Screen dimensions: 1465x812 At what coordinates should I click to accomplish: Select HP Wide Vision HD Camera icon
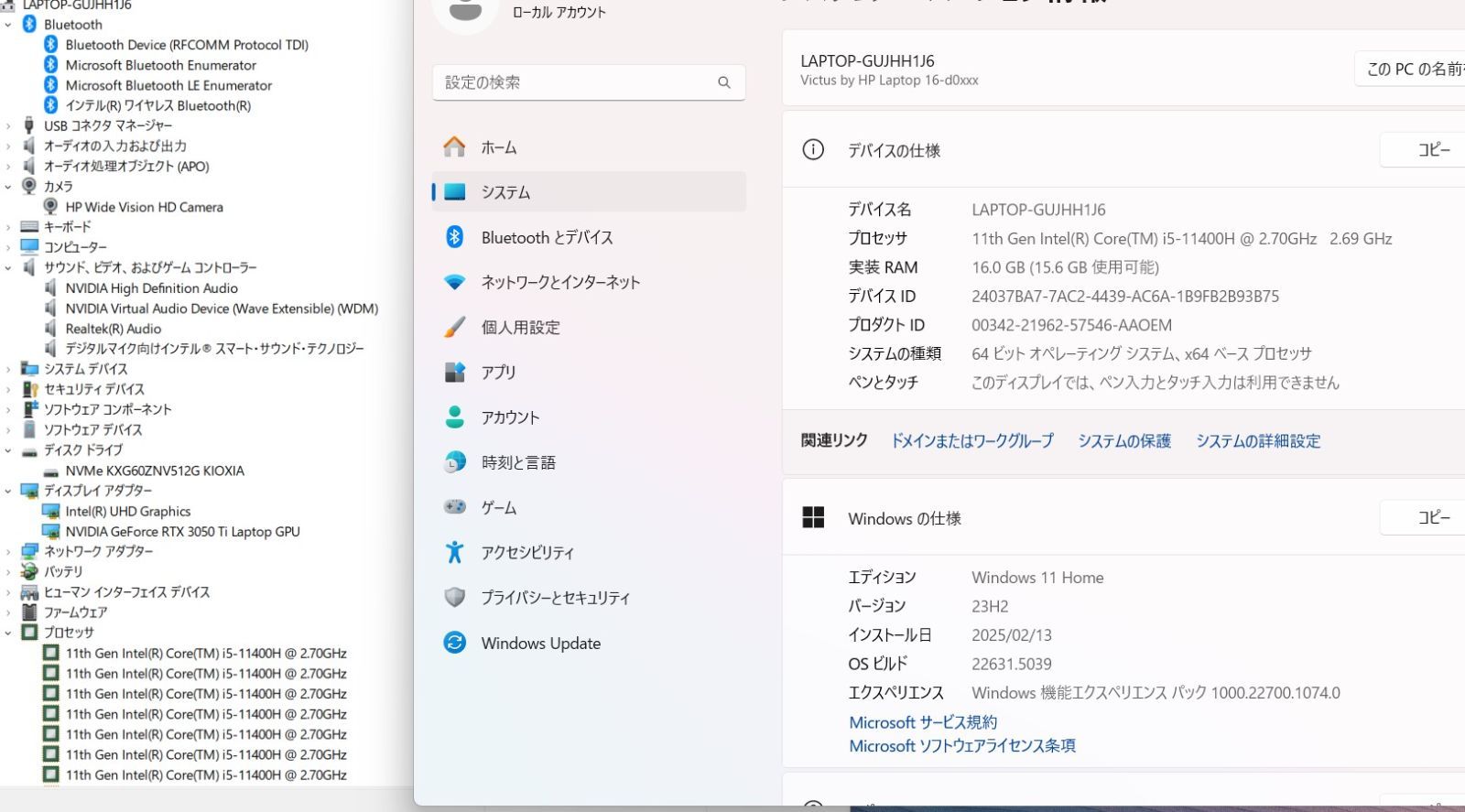pos(50,207)
